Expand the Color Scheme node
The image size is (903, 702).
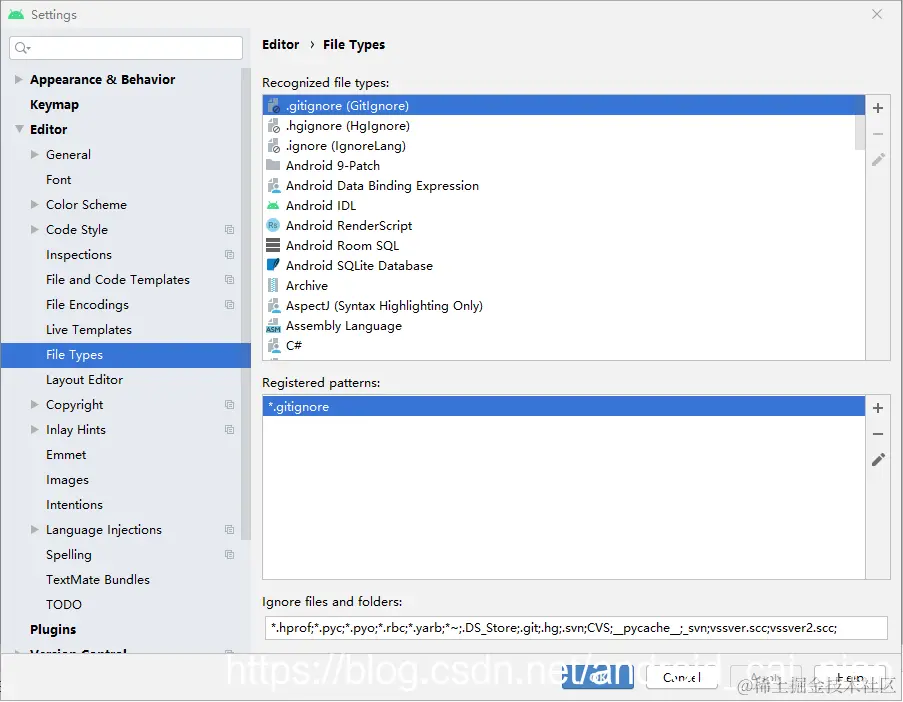pyautogui.click(x=35, y=204)
